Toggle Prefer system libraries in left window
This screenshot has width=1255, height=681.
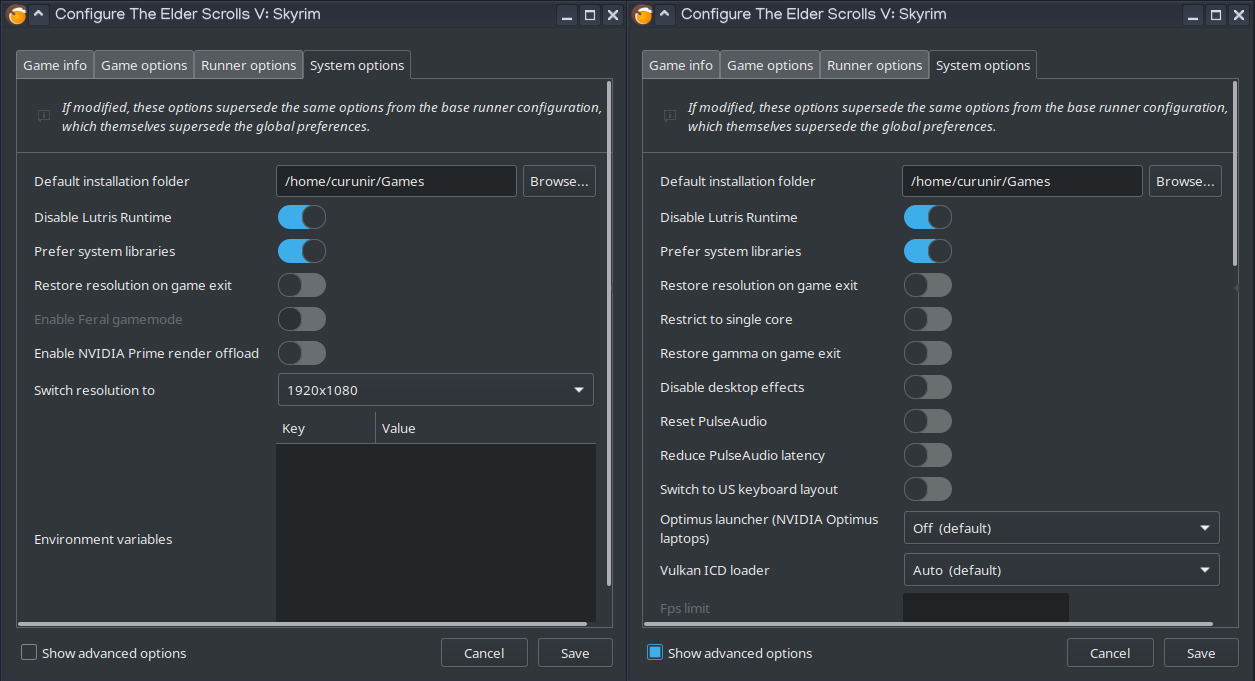coord(302,251)
